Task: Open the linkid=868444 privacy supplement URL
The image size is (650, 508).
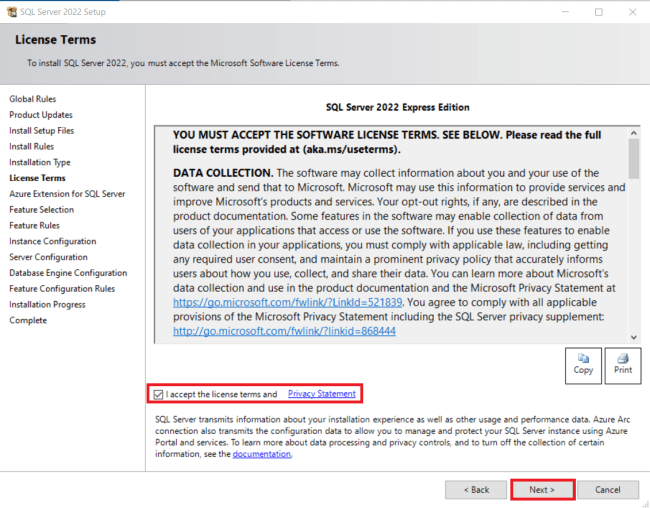Action: coord(284,331)
